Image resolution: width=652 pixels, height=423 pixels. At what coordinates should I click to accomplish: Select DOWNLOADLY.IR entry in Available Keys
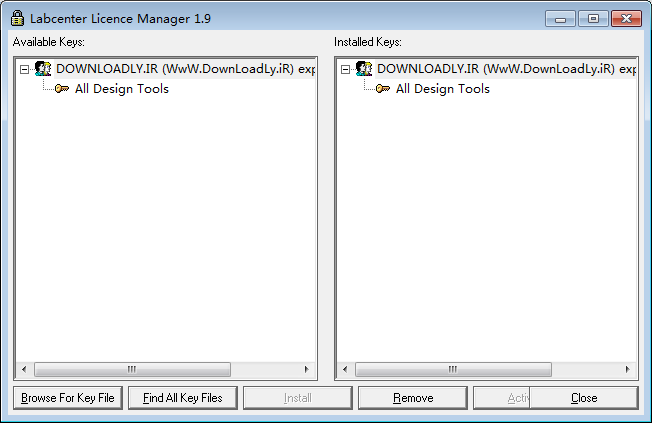185,69
